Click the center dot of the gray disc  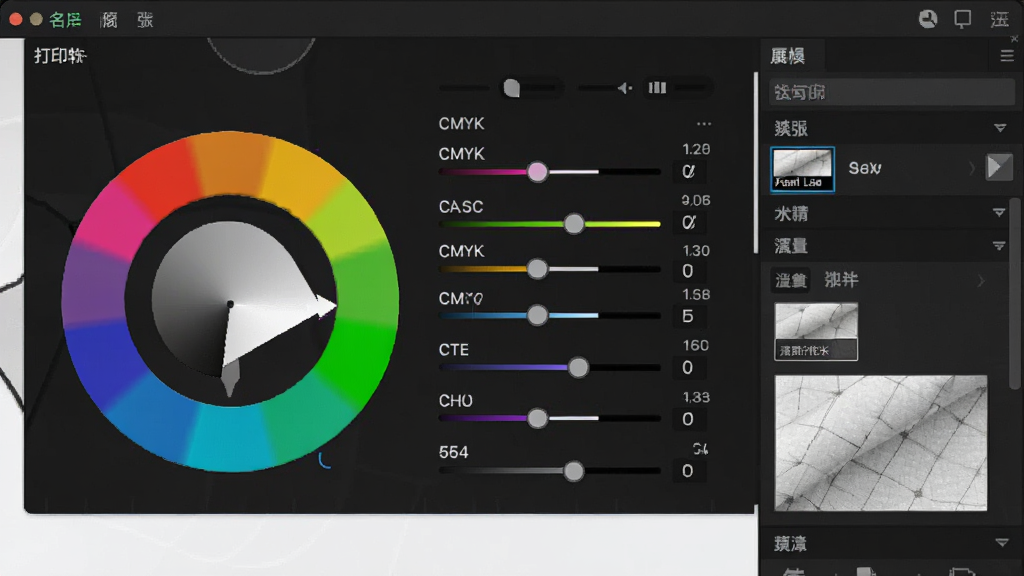click(230, 304)
